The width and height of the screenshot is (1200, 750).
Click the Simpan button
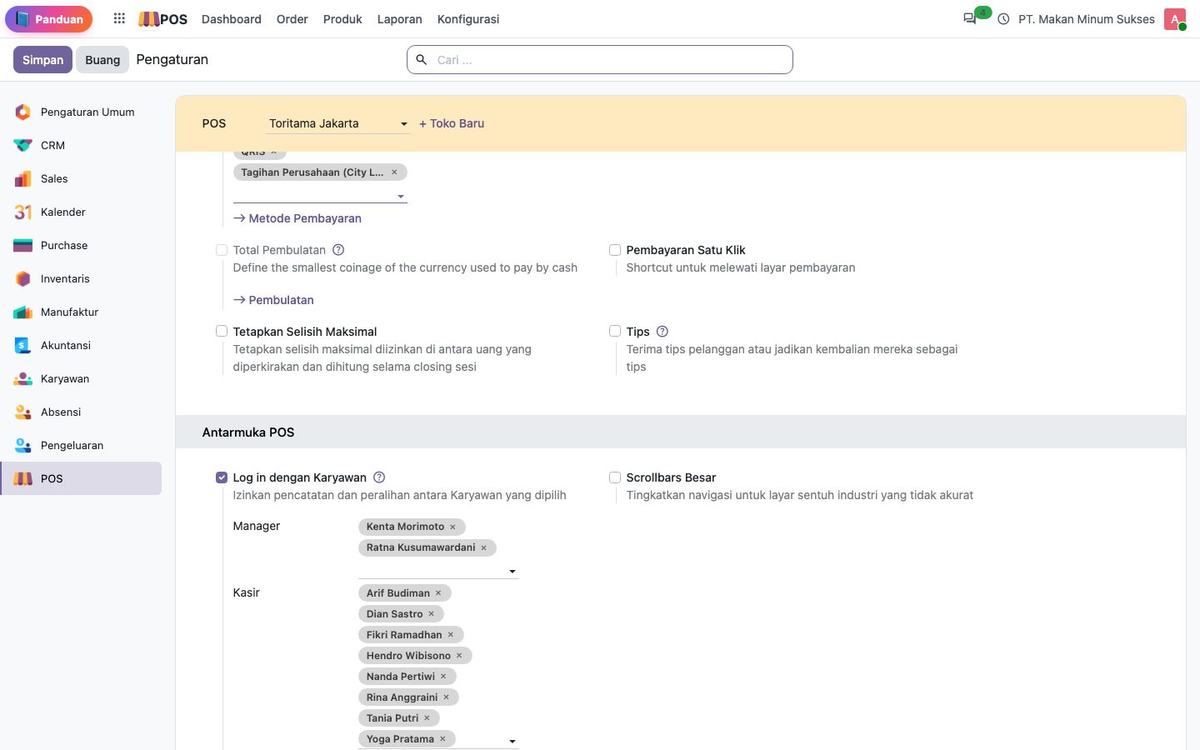43,59
